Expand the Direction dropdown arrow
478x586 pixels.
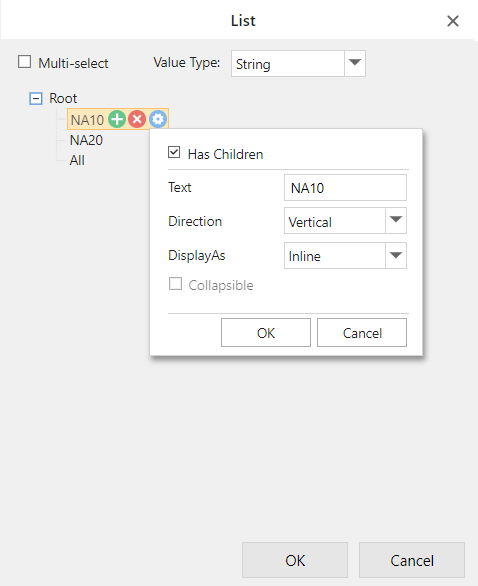tap(396, 220)
